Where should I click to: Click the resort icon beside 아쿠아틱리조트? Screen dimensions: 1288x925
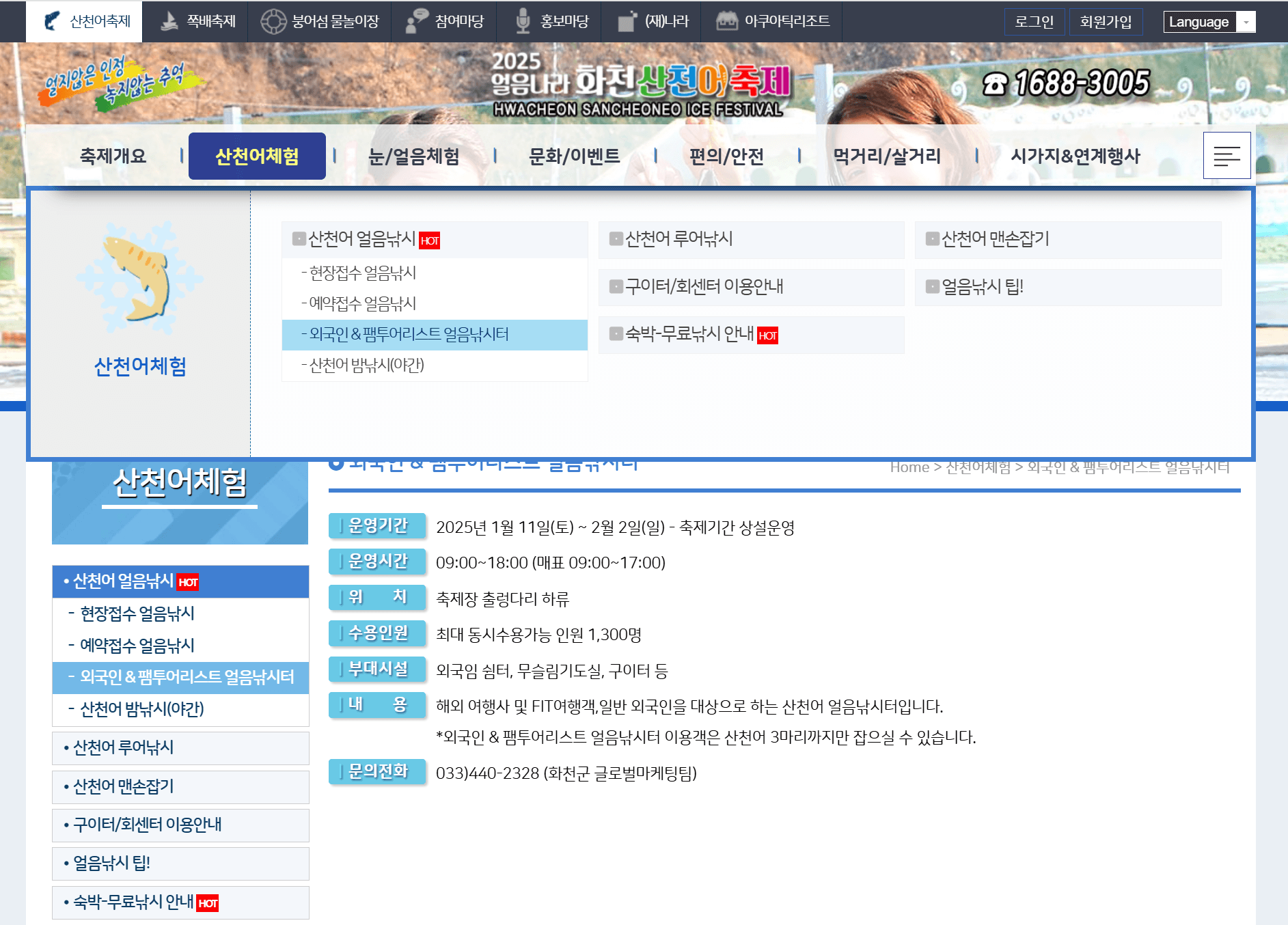tap(726, 21)
